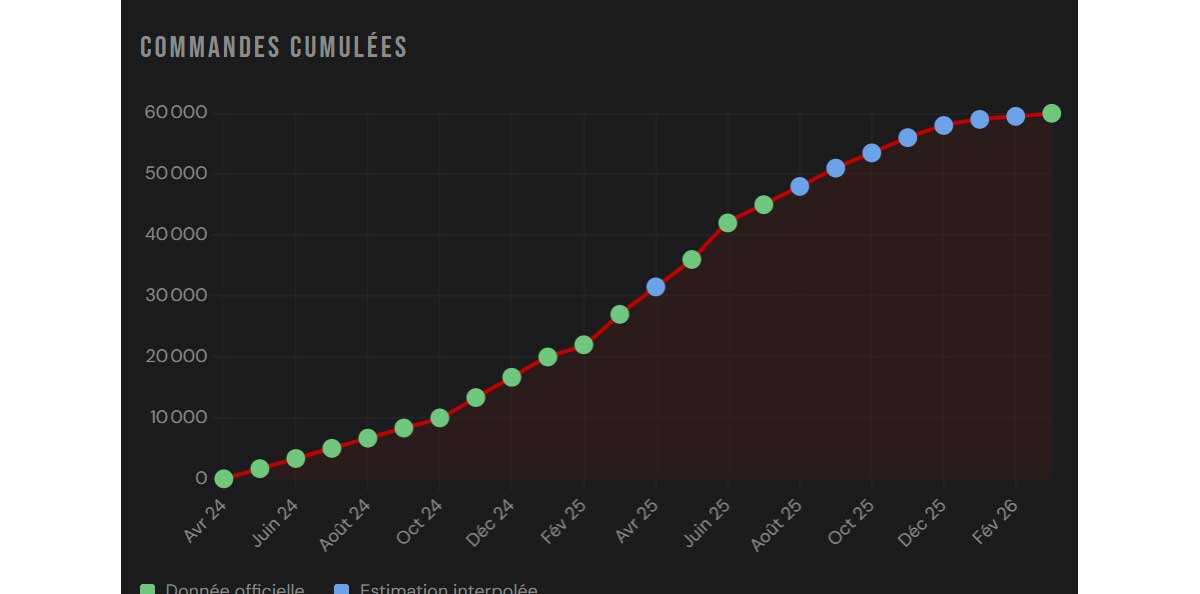Click the final green point at 60 000
Screen dimensions: 1200x594
click(1052, 113)
